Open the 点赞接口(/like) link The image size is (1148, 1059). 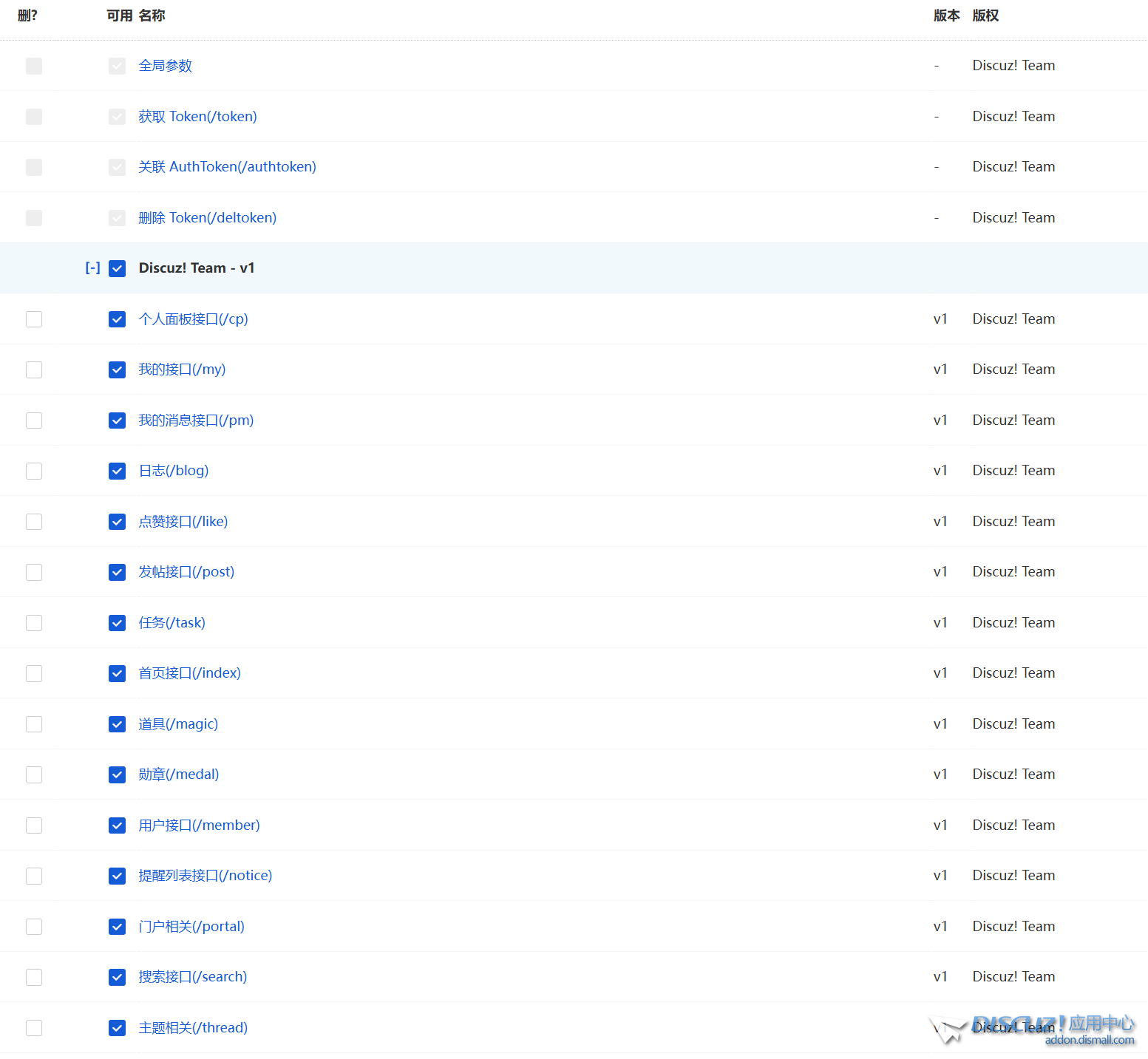coord(183,522)
